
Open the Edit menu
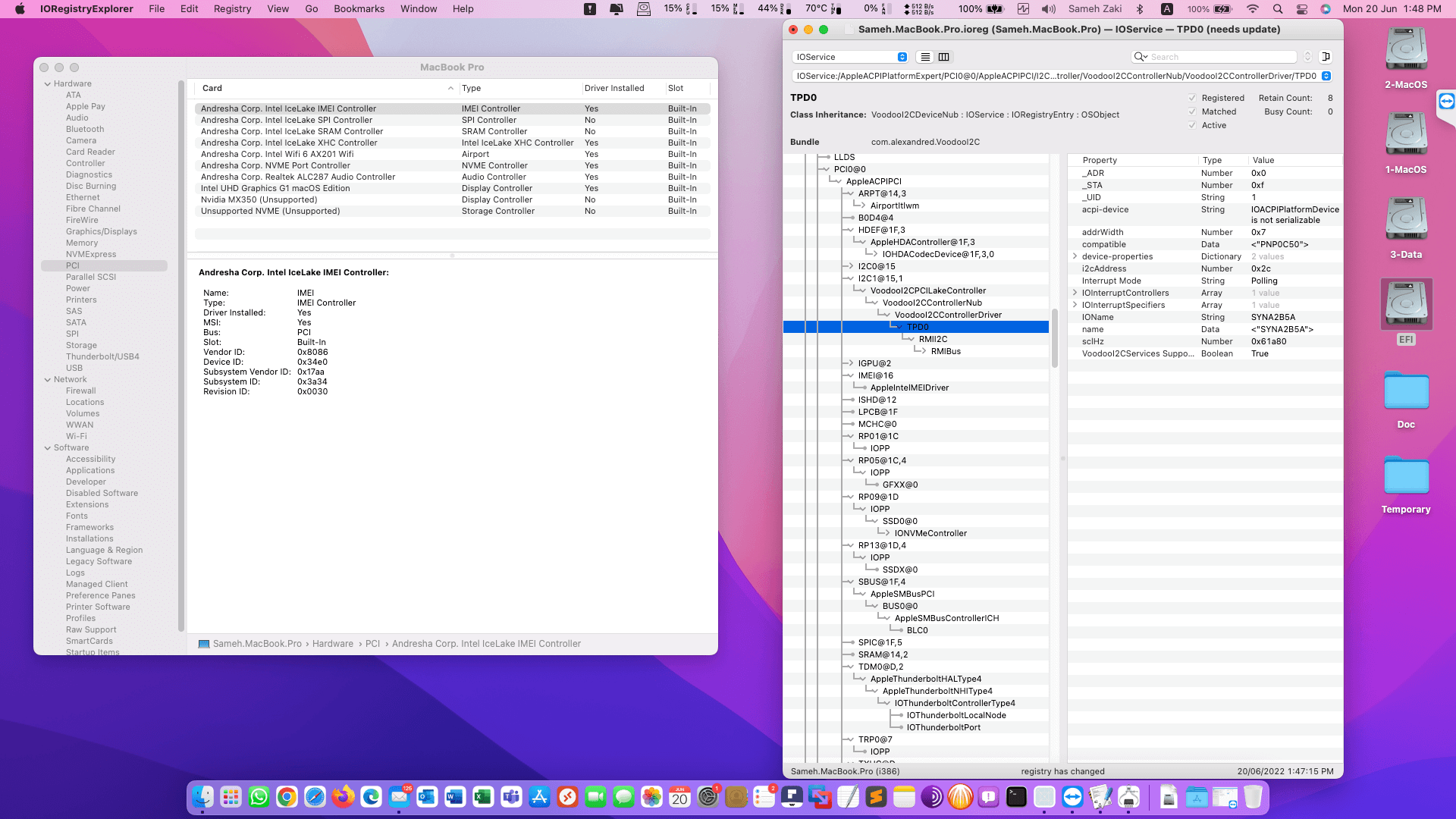pyautogui.click(x=190, y=9)
